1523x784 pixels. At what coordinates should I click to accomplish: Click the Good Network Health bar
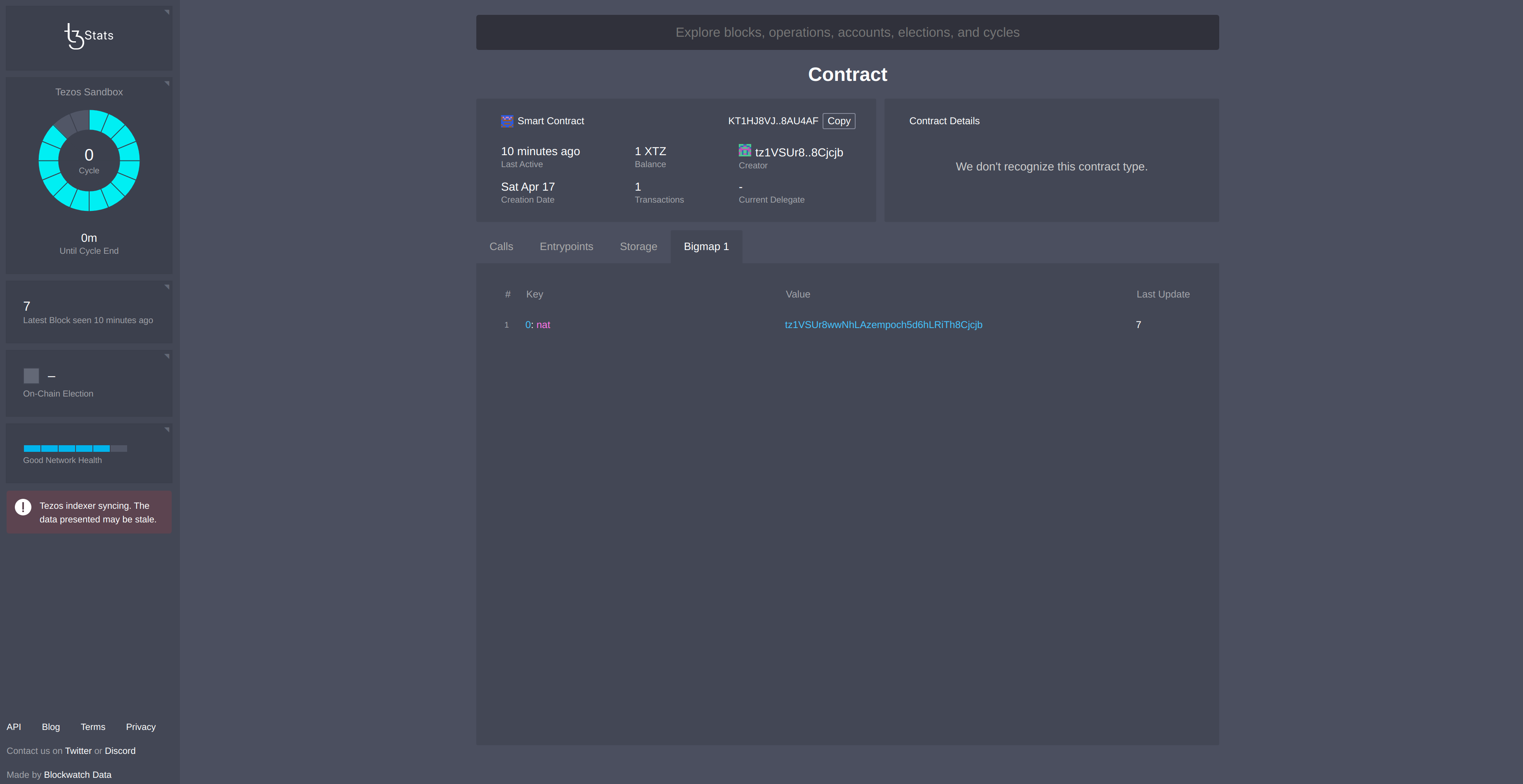(x=75, y=448)
